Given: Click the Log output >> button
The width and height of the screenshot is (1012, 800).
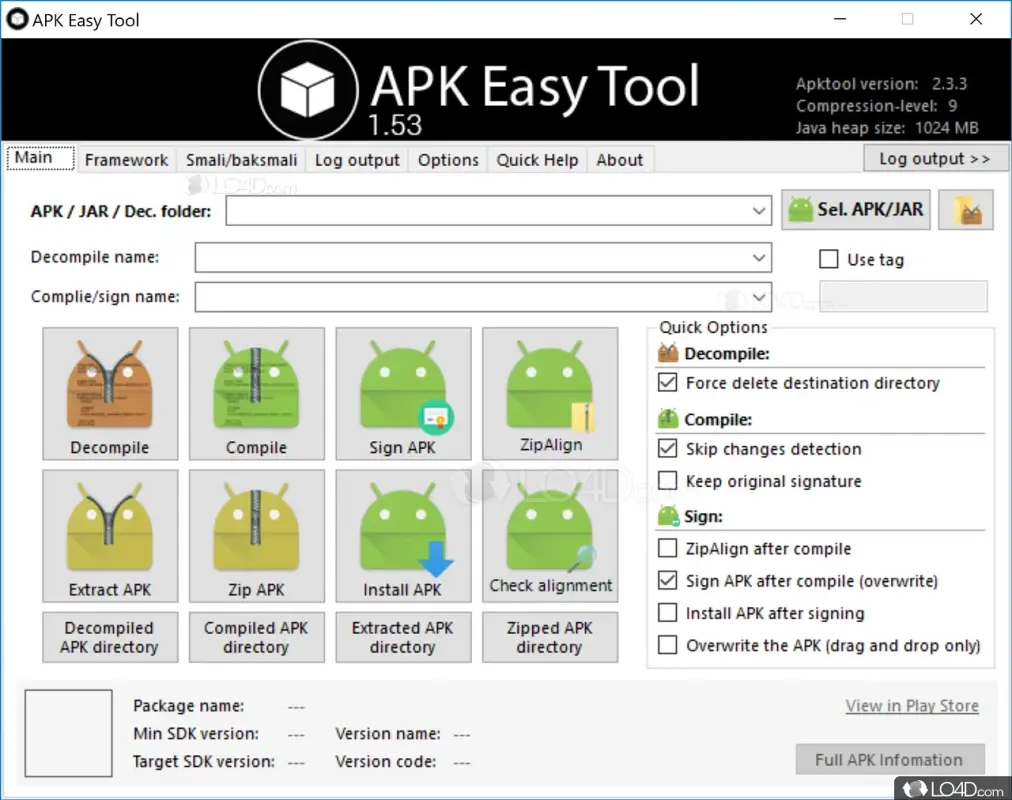Looking at the screenshot, I should coord(935,159).
